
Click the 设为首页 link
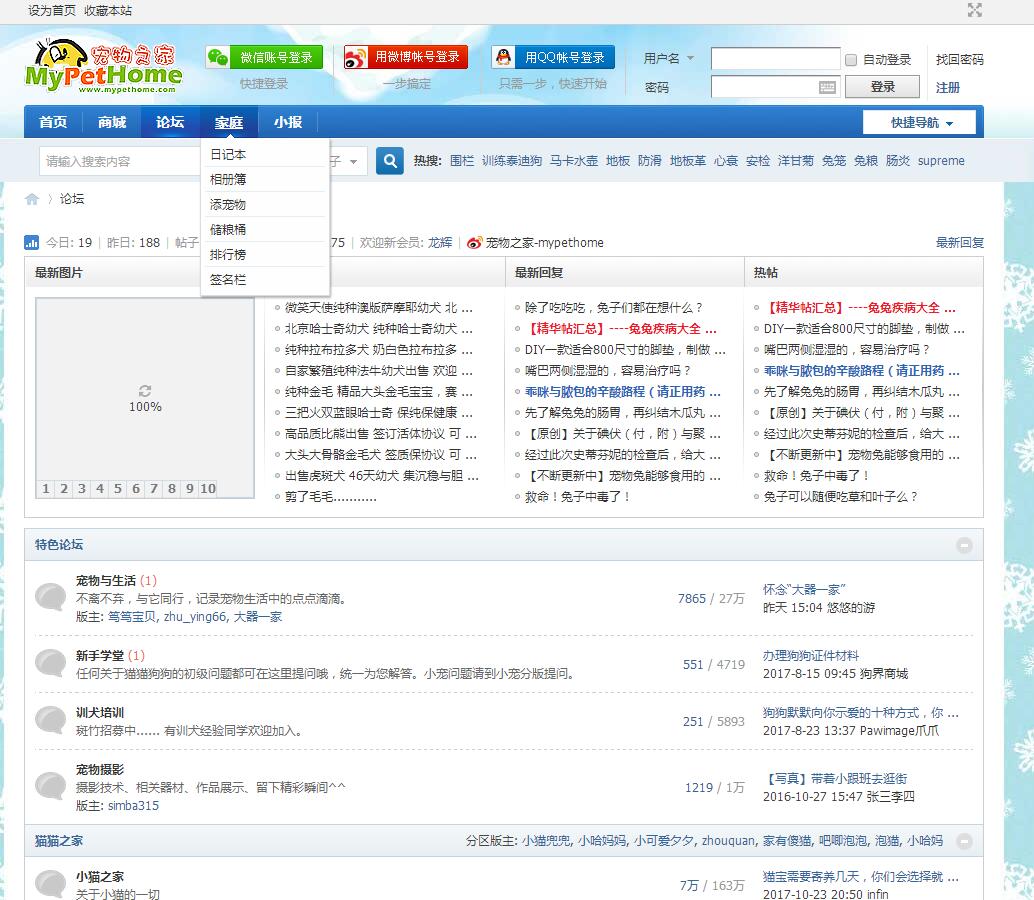tap(51, 11)
